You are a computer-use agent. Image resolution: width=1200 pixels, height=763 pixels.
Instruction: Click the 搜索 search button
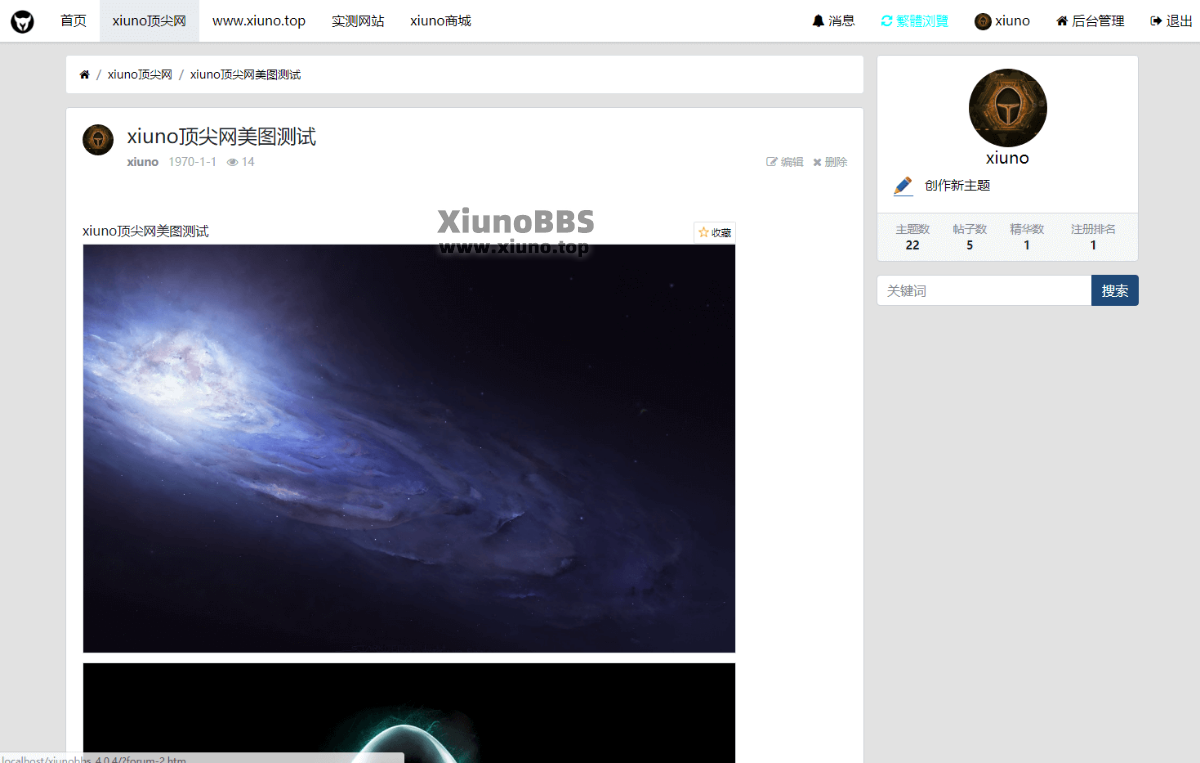click(1115, 291)
